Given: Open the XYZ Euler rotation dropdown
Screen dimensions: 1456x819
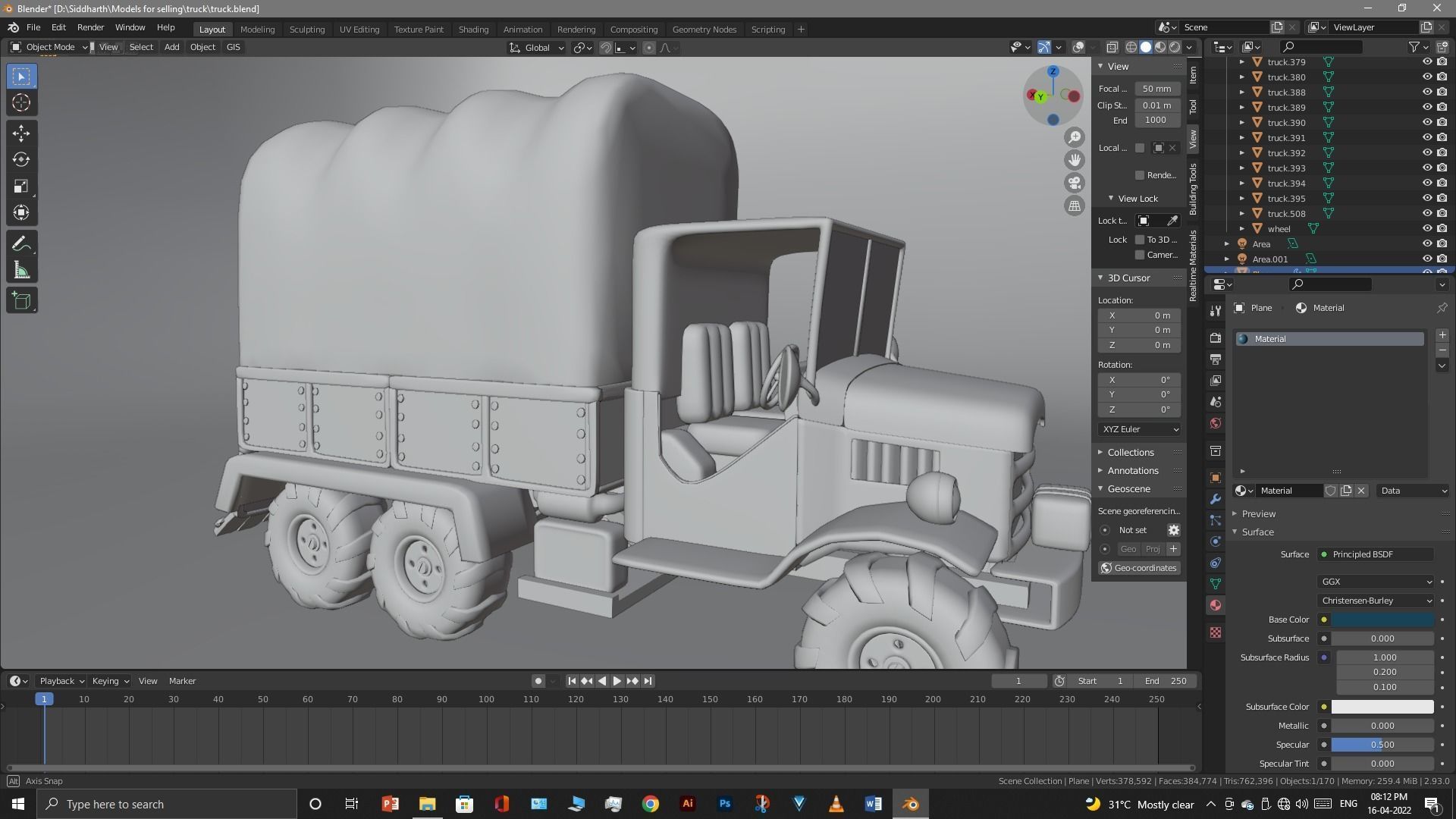Looking at the screenshot, I should 1139,429.
